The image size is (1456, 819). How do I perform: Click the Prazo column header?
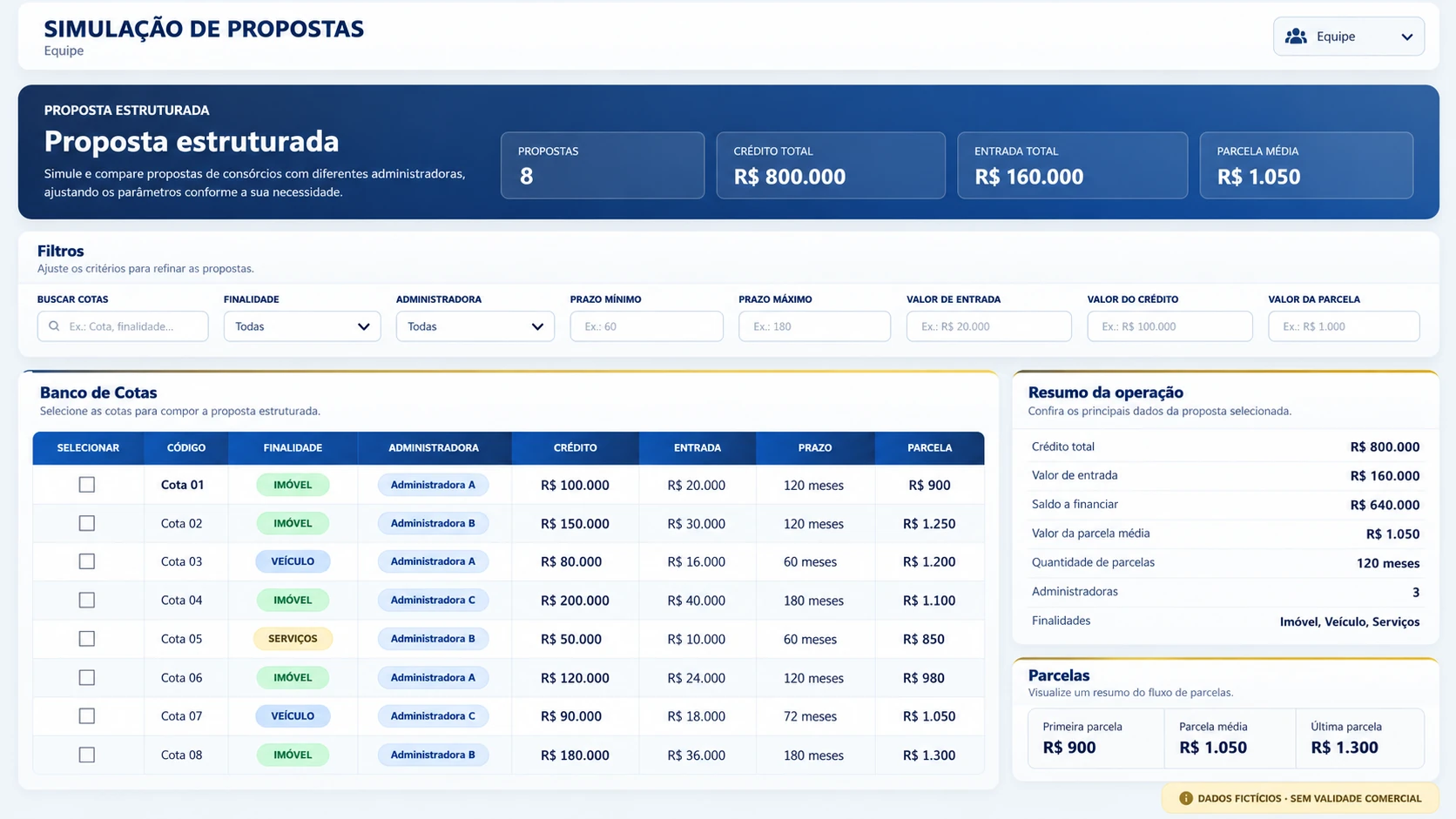point(815,447)
